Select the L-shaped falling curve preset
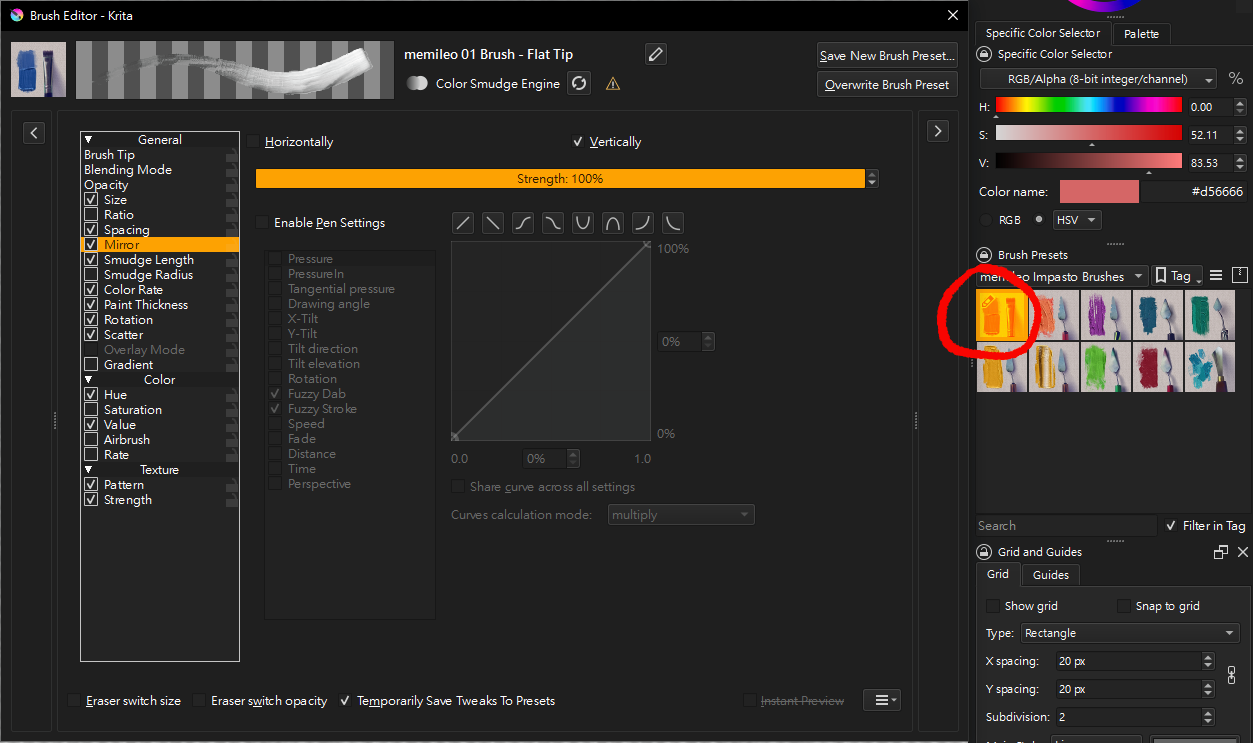Screen dimensions: 1253x743 (673, 223)
